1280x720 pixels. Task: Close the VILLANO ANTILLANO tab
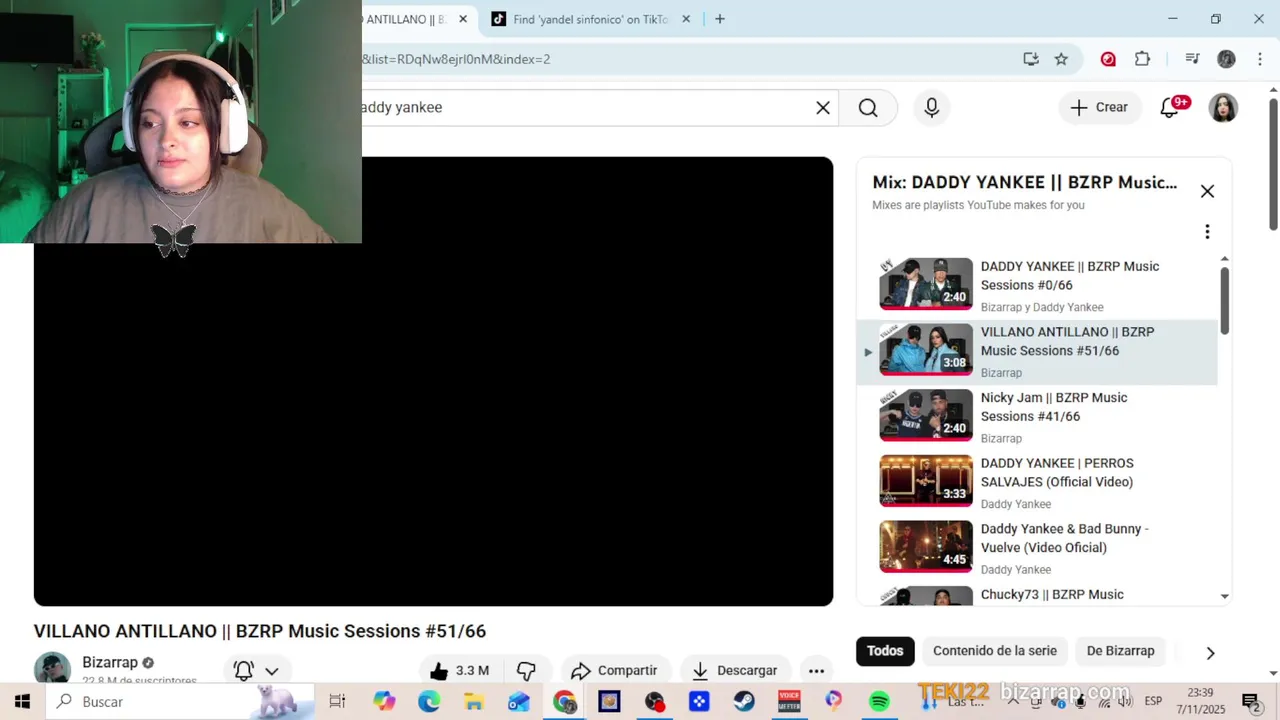click(463, 19)
